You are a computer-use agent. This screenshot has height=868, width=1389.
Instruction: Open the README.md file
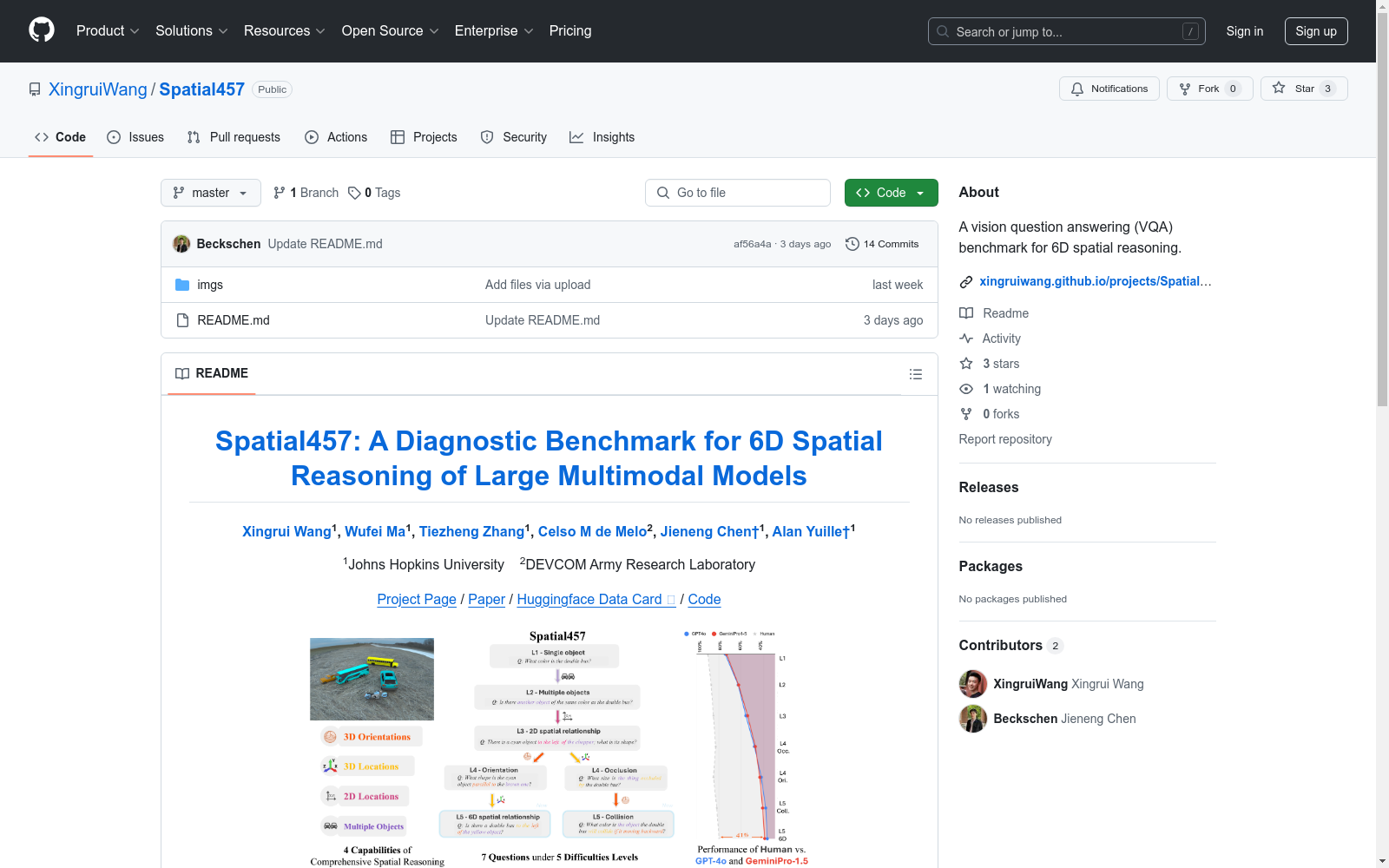click(x=234, y=320)
